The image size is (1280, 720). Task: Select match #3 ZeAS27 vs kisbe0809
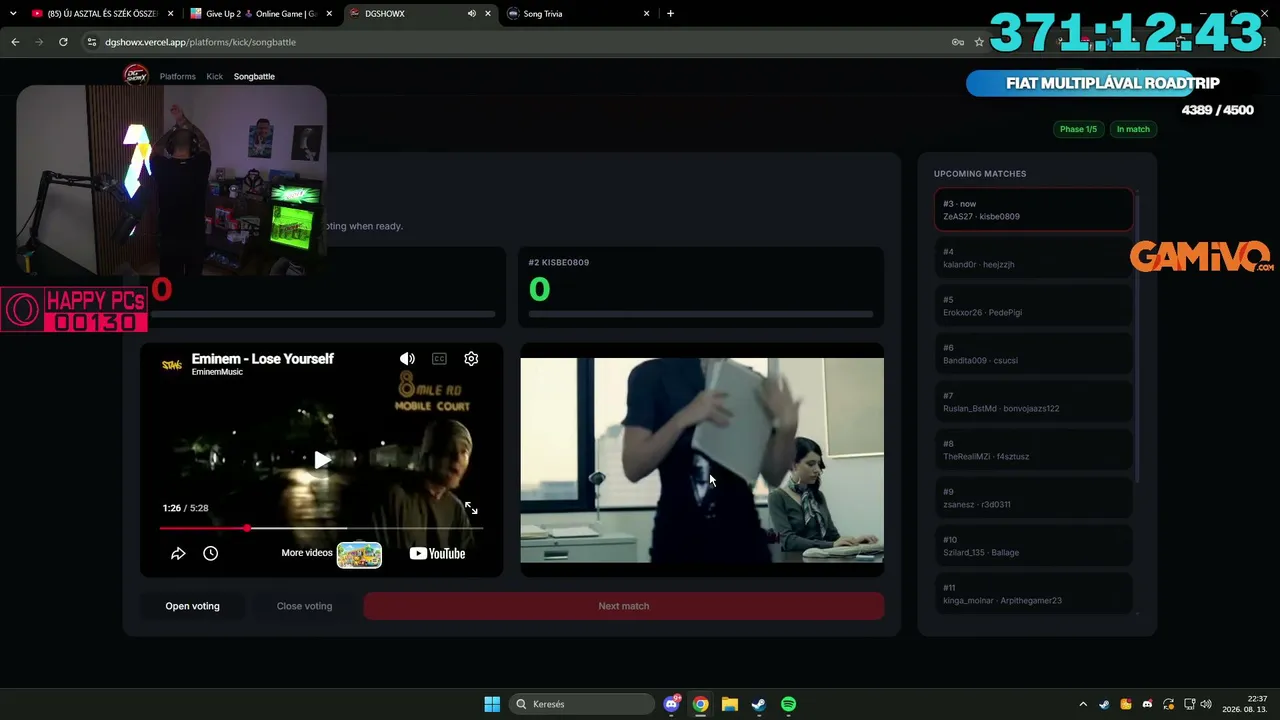(1034, 210)
